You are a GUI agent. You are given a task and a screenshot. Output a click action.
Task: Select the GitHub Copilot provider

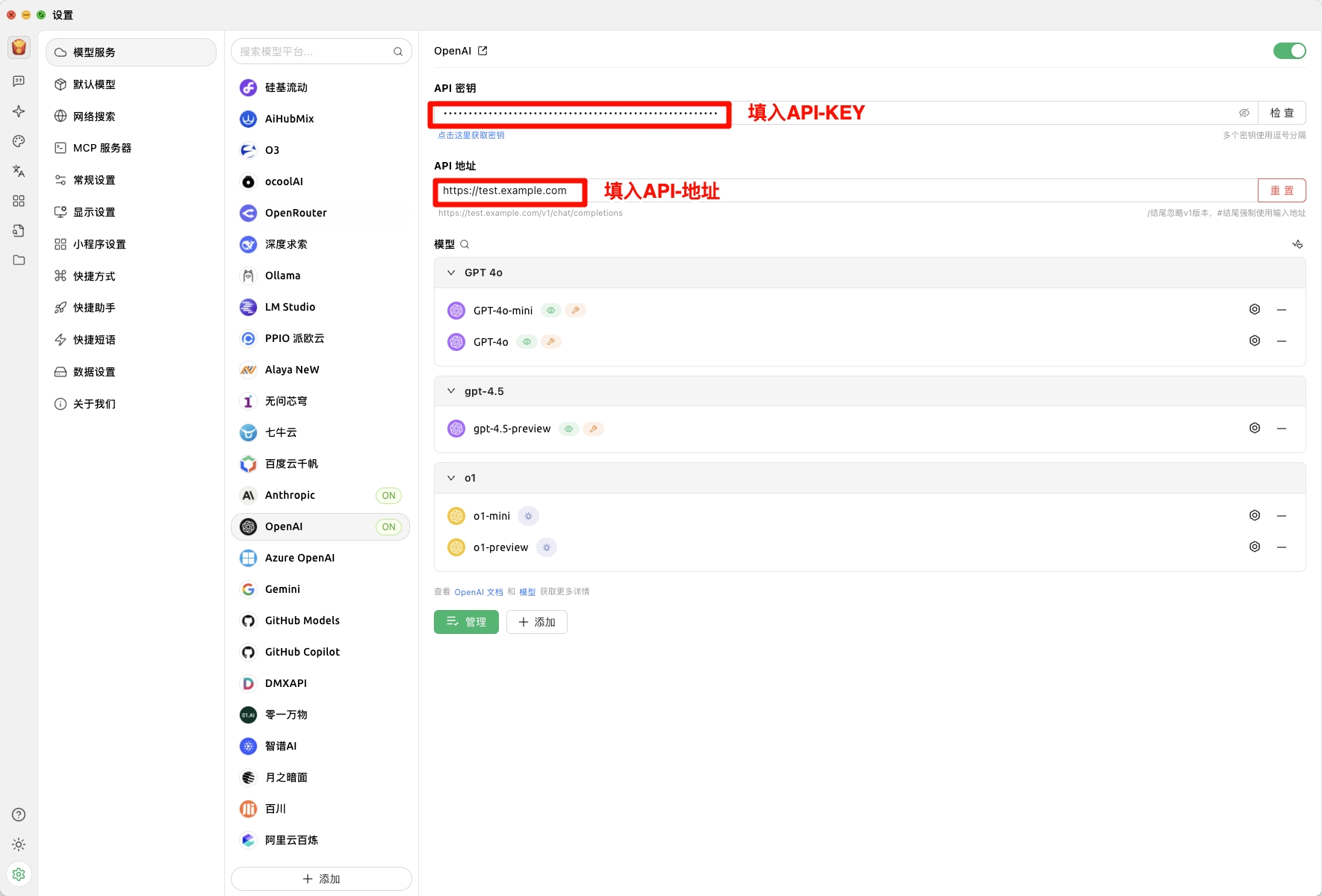coord(320,652)
